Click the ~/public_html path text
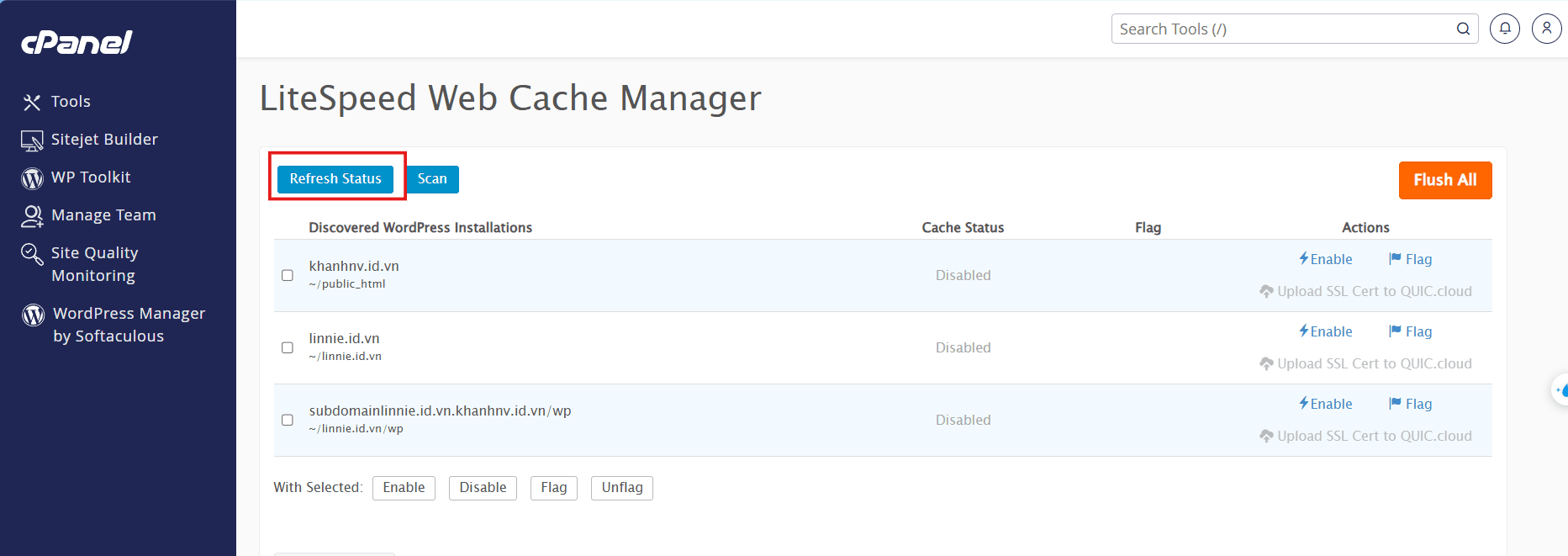The height and width of the screenshot is (556, 1568). pyautogui.click(x=347, y=284)
